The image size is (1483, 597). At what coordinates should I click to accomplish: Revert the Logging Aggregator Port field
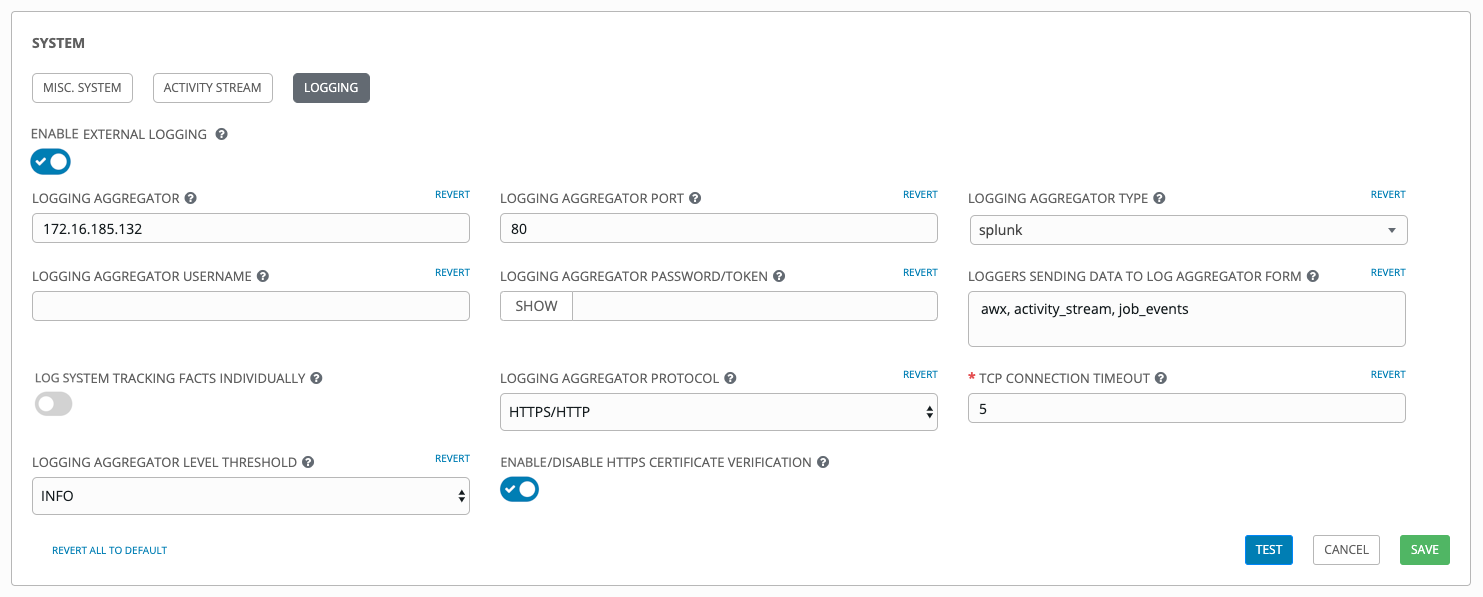pyautogui.click(x=920, y=195)
